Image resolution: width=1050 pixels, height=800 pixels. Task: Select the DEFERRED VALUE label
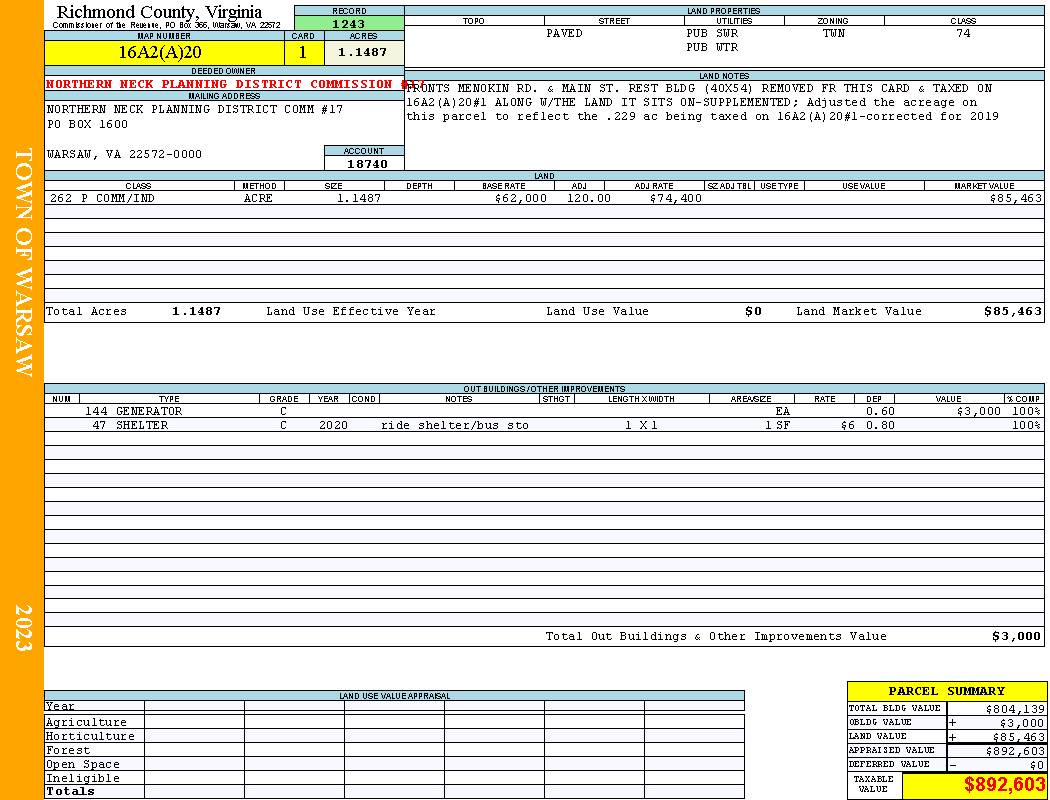click(x=889, y=765)
